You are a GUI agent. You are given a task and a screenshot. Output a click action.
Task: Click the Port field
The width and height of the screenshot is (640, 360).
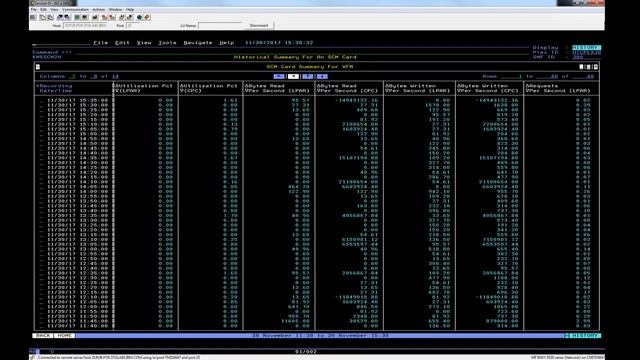[x=133, y=25]
